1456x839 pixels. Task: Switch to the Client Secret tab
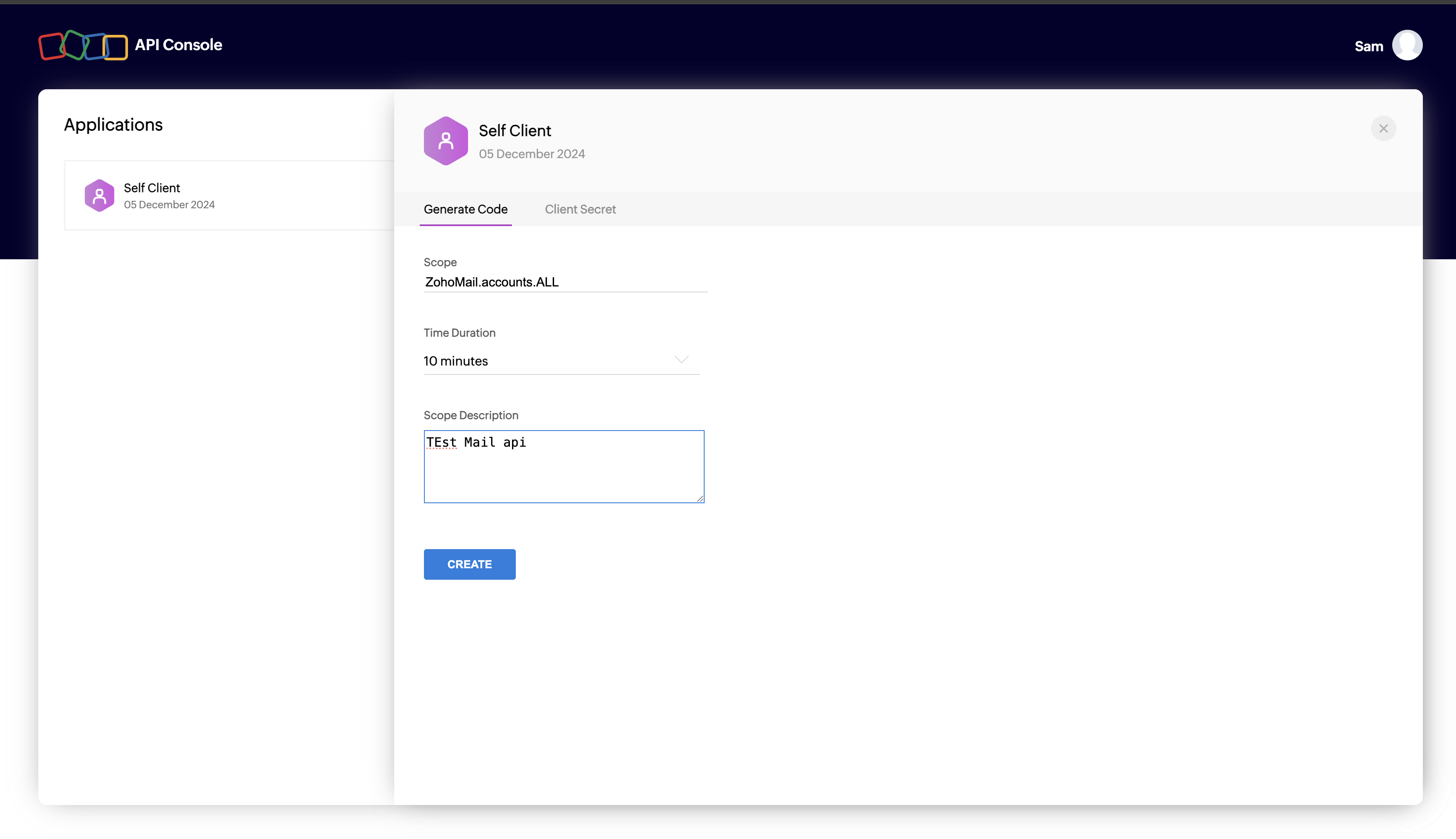tap(580, 209)
